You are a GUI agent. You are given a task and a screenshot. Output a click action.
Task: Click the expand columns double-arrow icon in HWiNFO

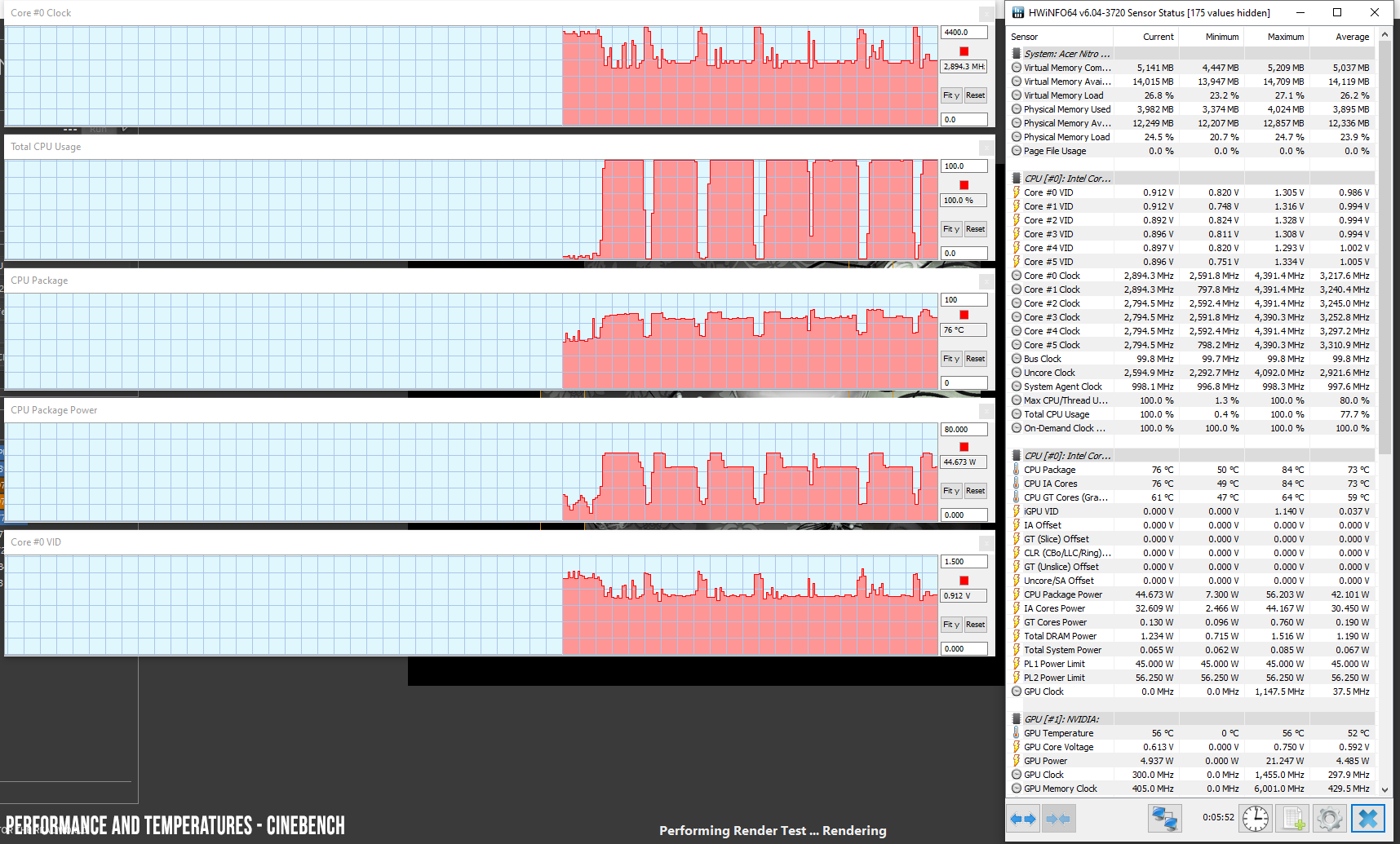1023,818
